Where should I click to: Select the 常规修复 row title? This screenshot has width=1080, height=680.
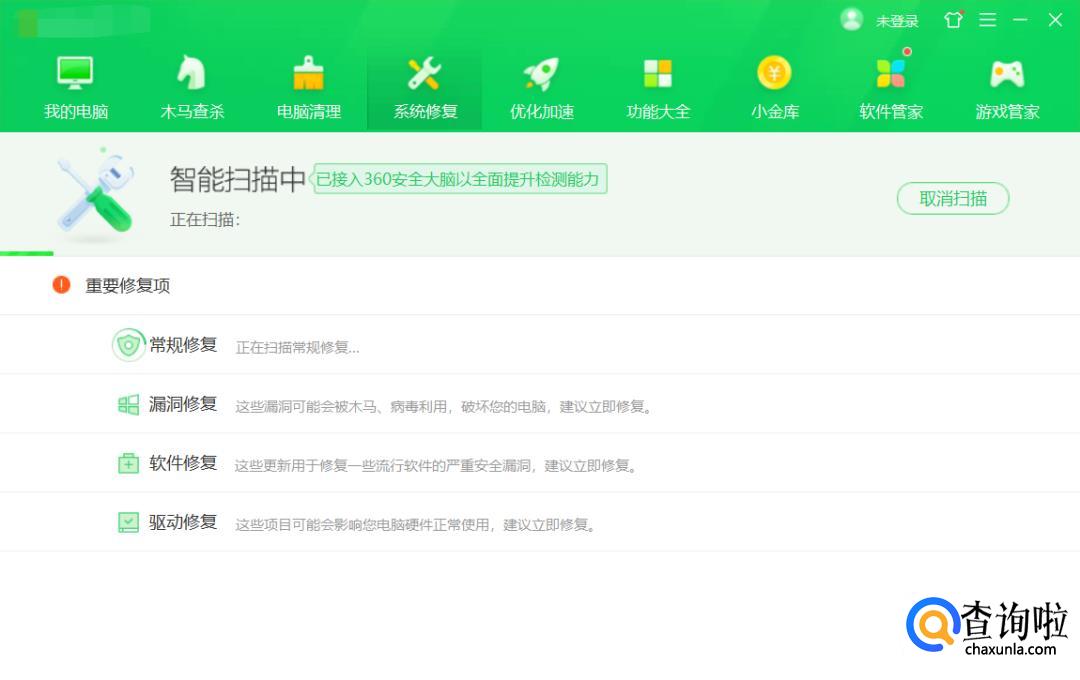coord(183,344)
